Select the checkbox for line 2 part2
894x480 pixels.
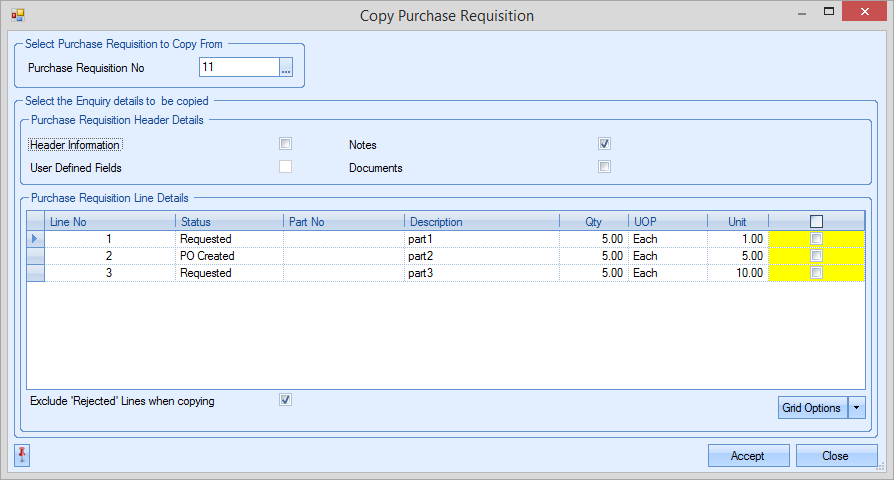click(816, 256)
